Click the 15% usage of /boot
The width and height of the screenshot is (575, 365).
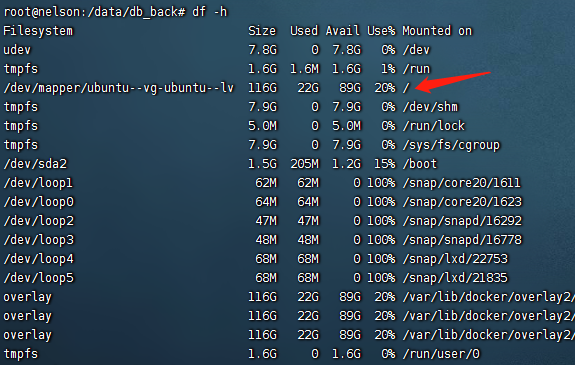click(385, 164)
